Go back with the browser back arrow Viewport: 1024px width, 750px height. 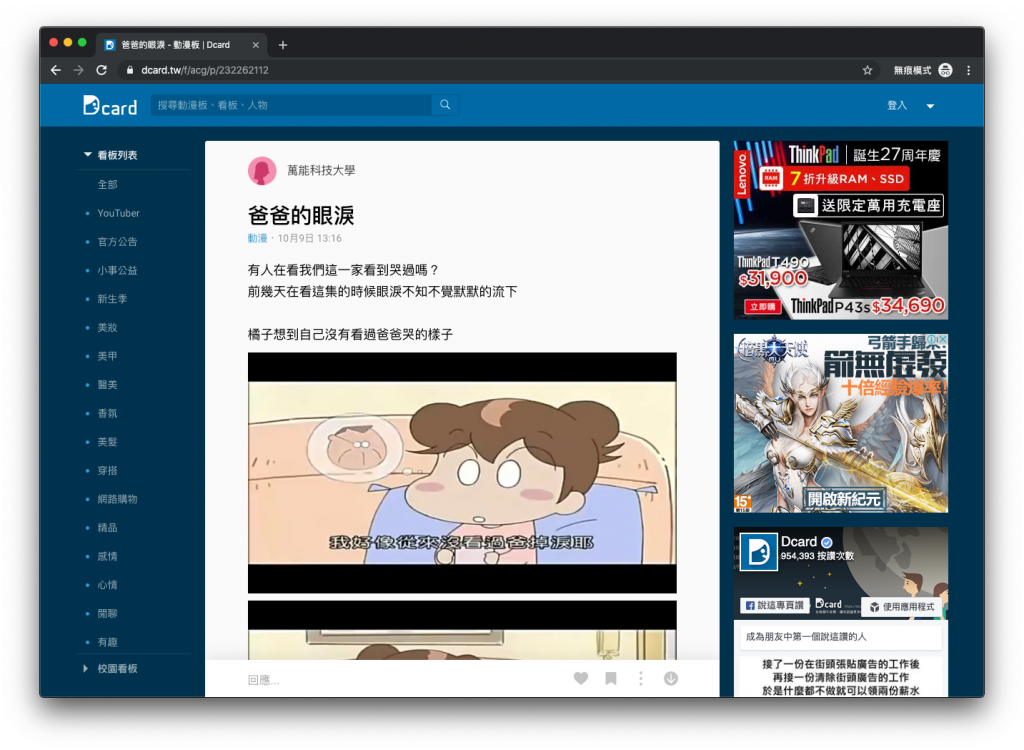tap(56, 70)
